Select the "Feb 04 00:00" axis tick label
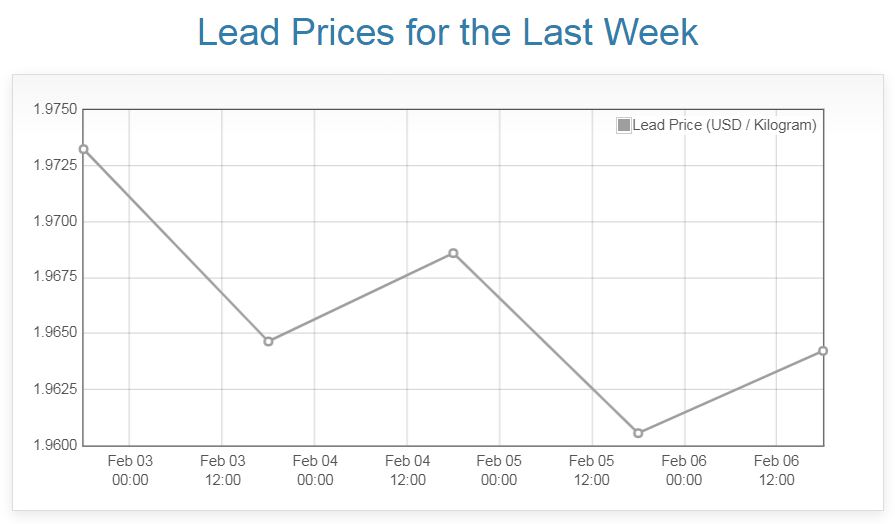895x524 pixels. point(315,470)
